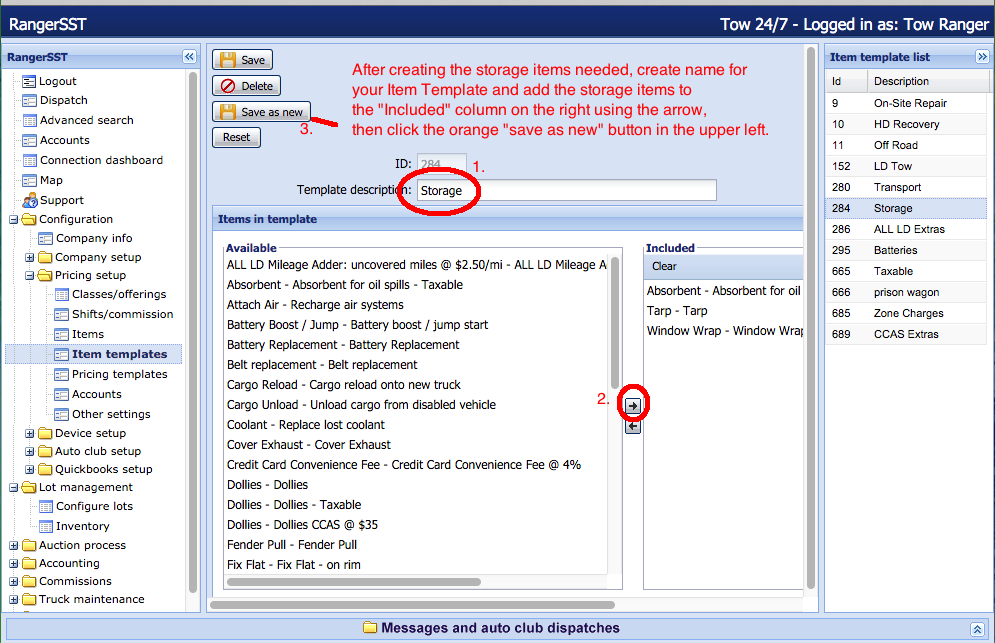Click the Template description text field

tap(566, 190)
